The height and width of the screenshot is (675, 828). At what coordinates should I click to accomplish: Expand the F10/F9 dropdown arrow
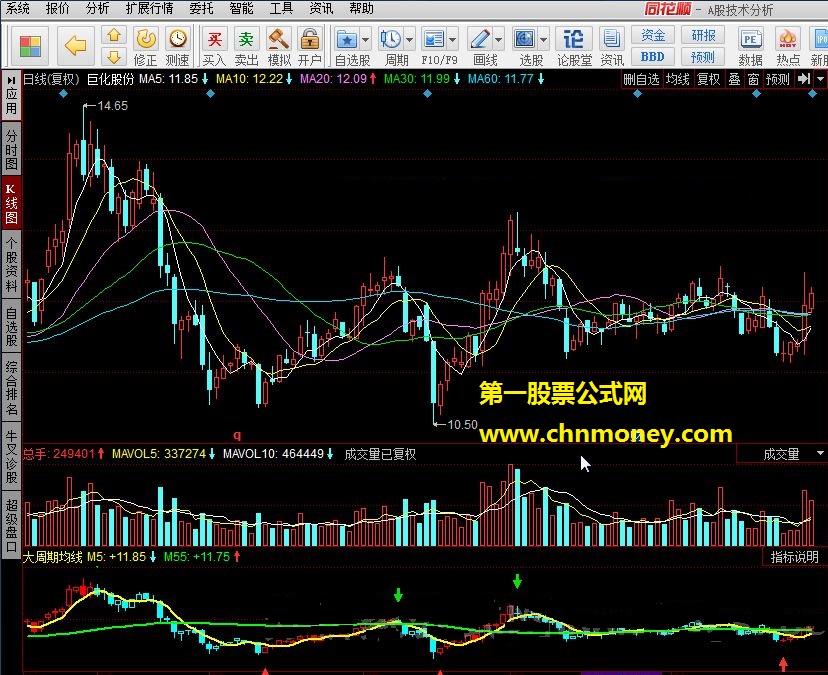click(453, 40)
